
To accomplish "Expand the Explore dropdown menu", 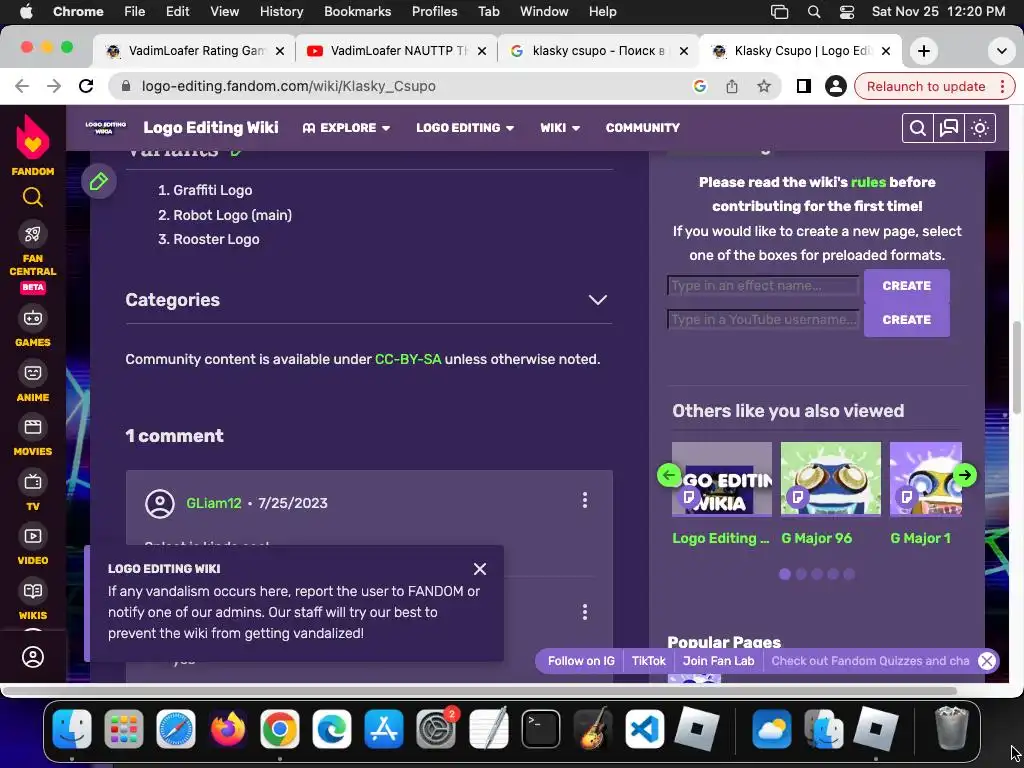I will [x=346, y=128].
